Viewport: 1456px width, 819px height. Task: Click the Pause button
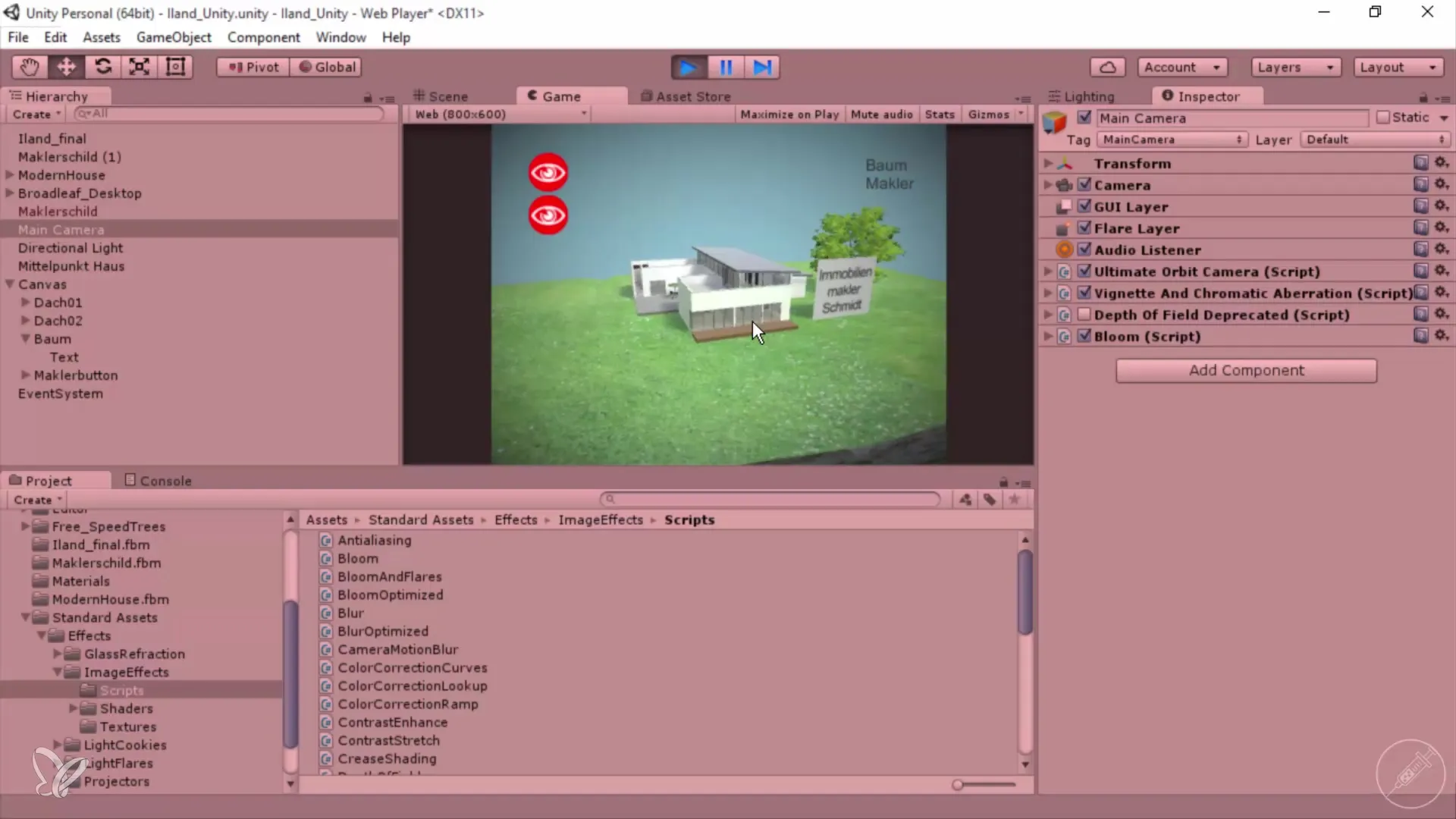726,67
